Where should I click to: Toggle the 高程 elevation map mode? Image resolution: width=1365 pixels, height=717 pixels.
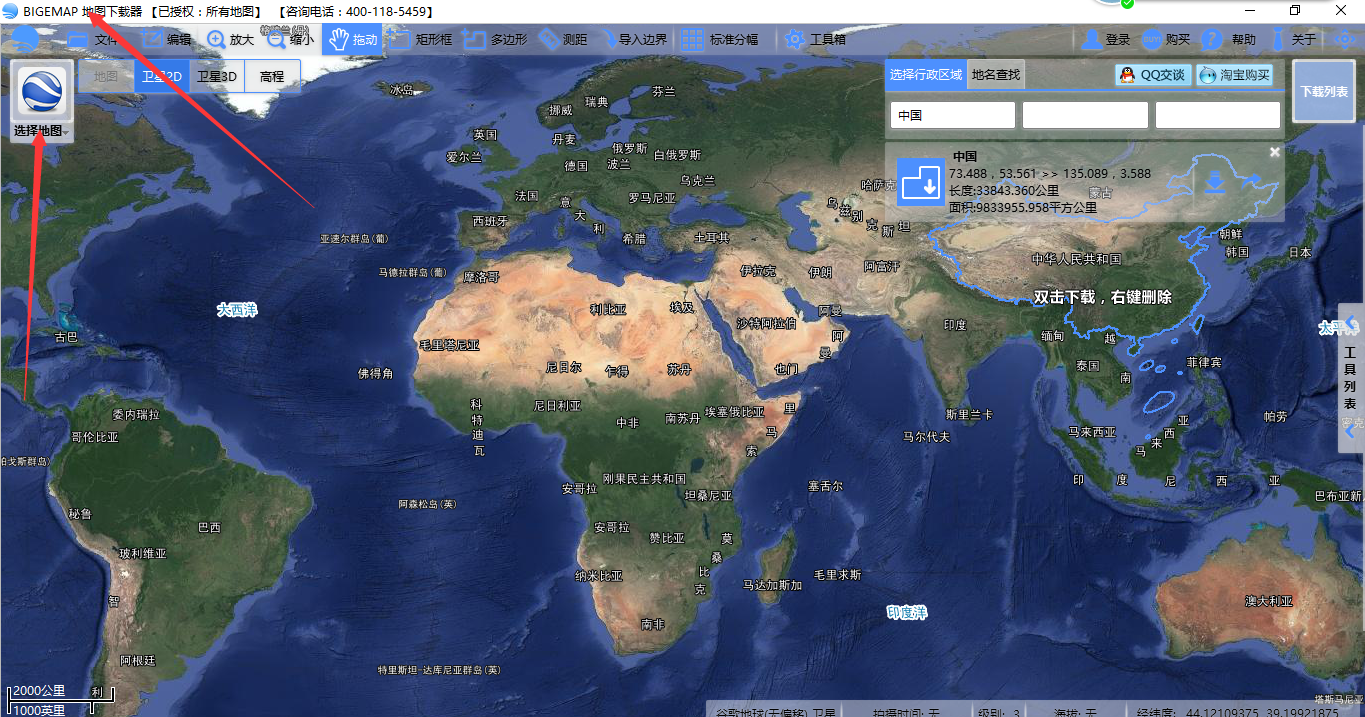[x=272, y=76]
